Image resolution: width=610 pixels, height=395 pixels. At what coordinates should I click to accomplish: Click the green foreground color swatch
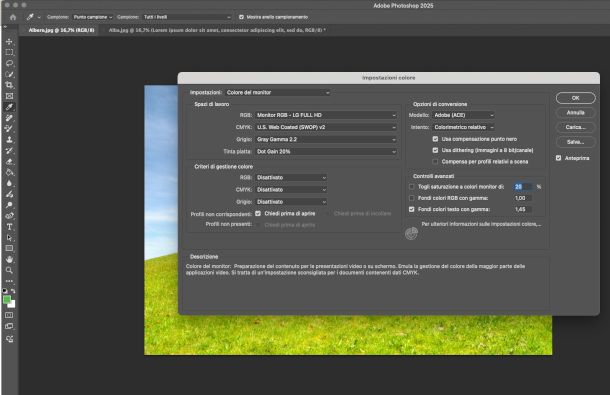[7, 299]
